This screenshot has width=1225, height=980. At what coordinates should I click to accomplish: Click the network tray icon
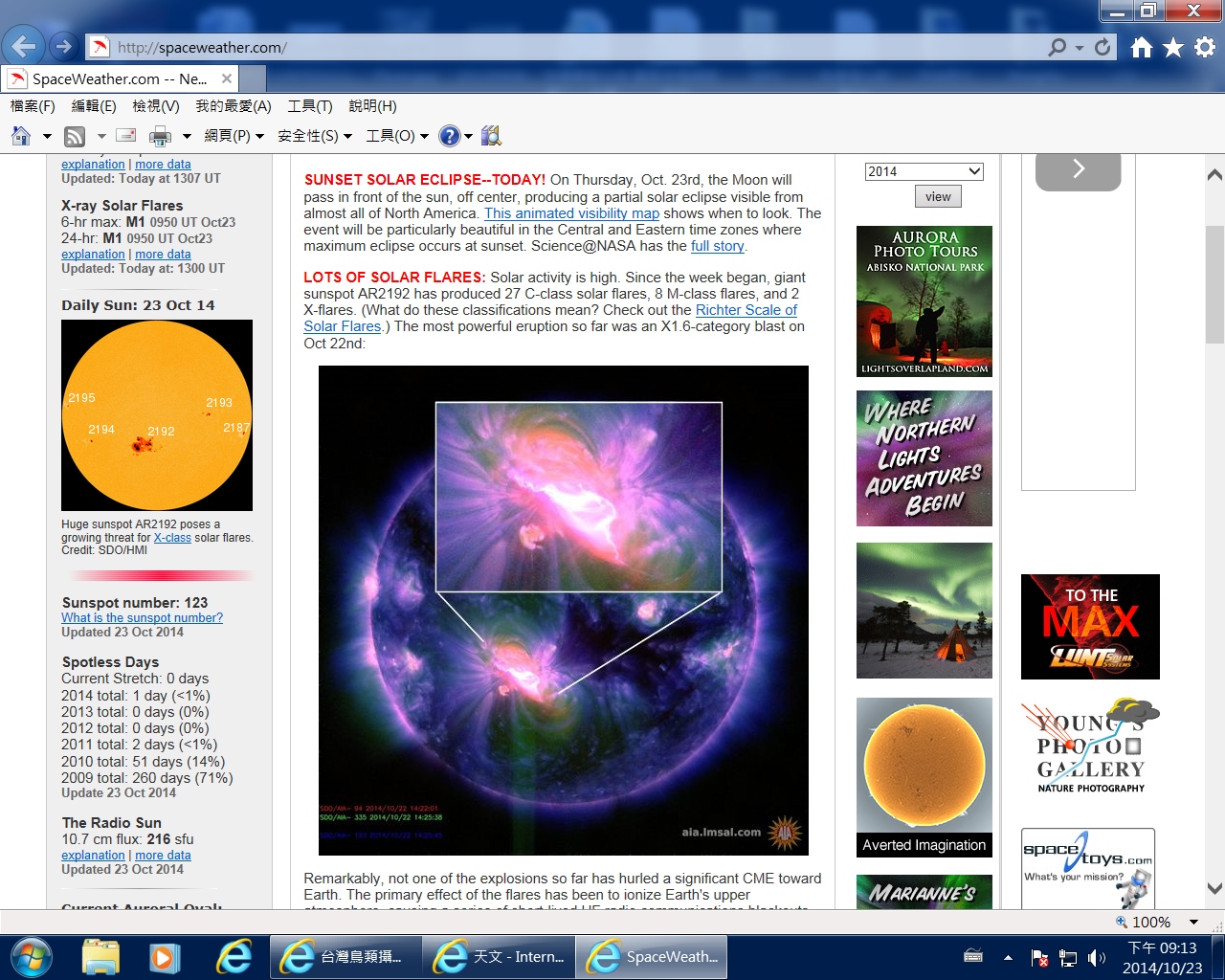[1068, 957]
